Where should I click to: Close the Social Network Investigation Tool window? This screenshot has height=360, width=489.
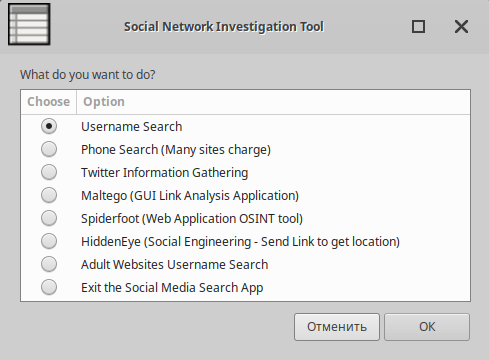[x=461, y=27]
